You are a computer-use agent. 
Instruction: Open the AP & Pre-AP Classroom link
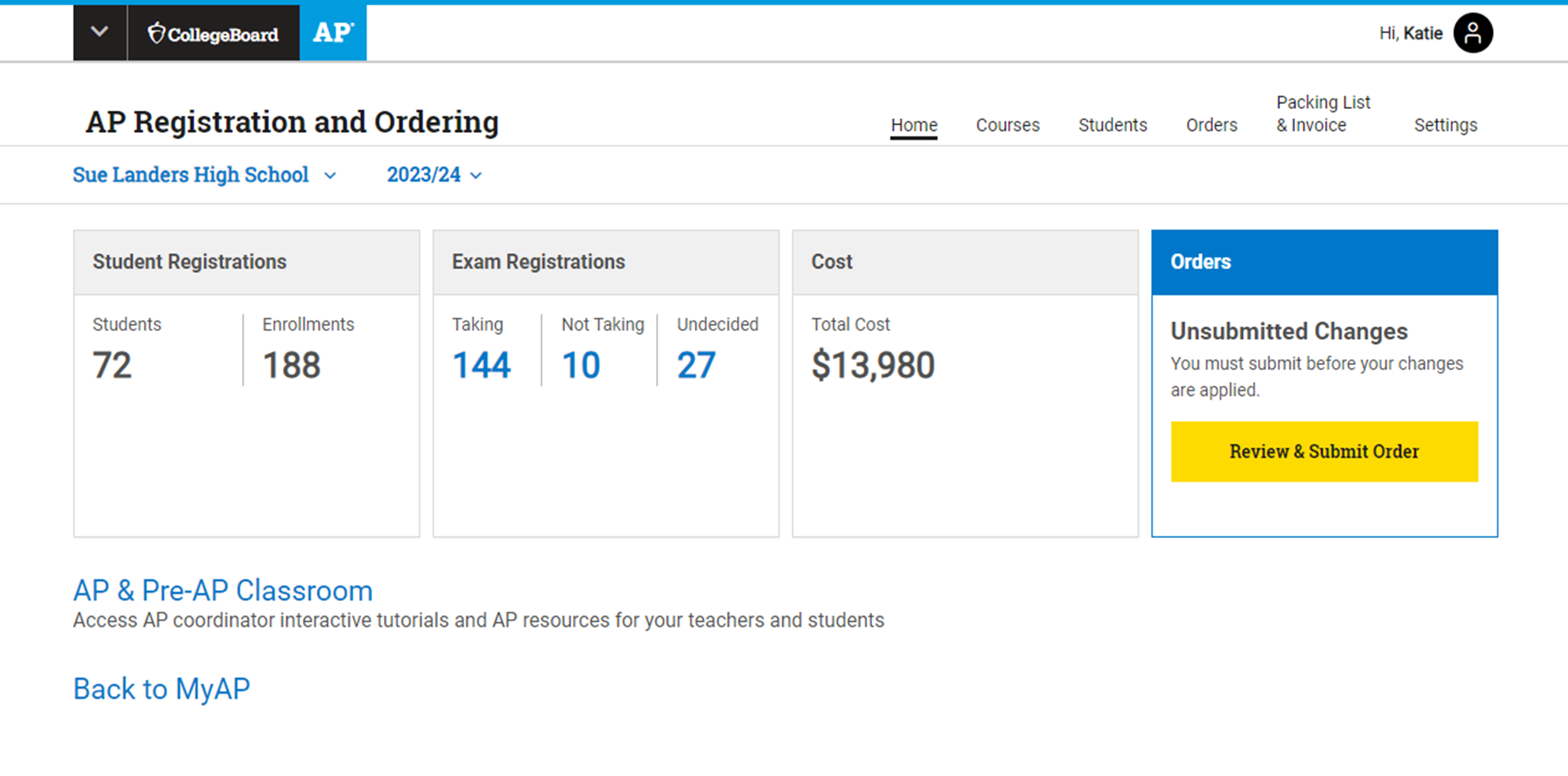(223, 590)
